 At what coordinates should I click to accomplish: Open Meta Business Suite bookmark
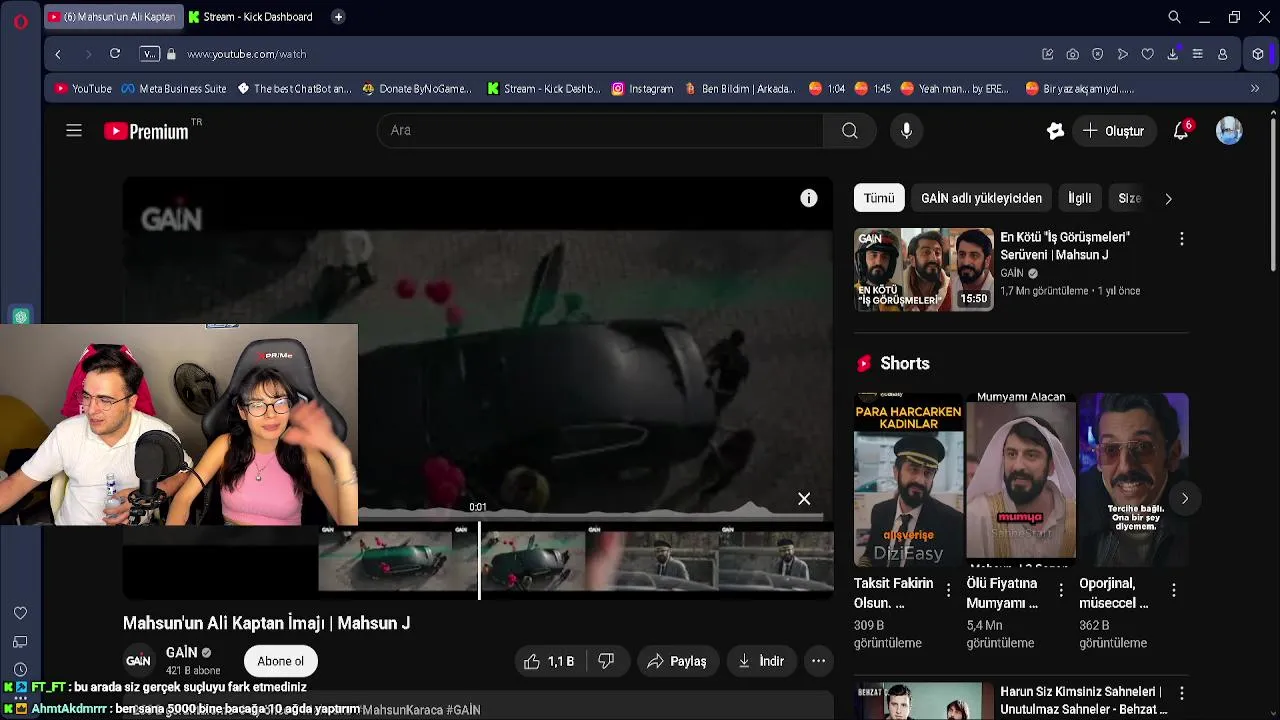pos(174,89)
